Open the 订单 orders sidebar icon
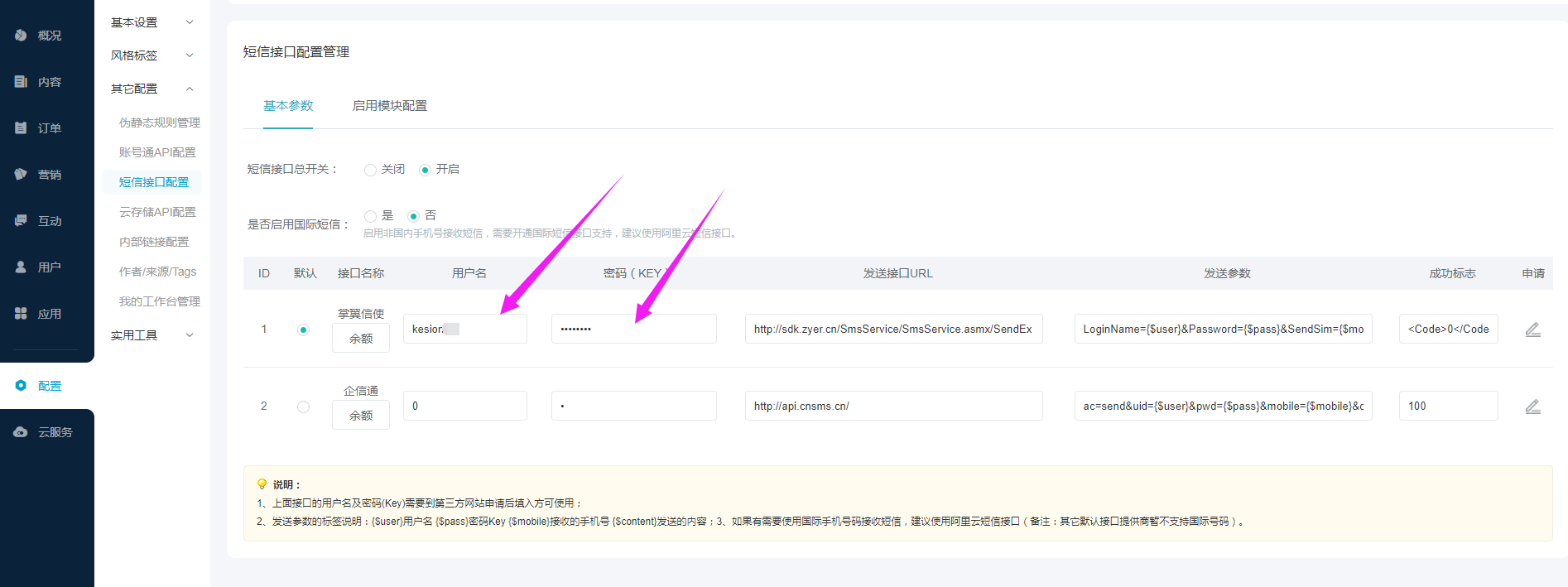This screenshot has width=1568, height=587. 22,128
